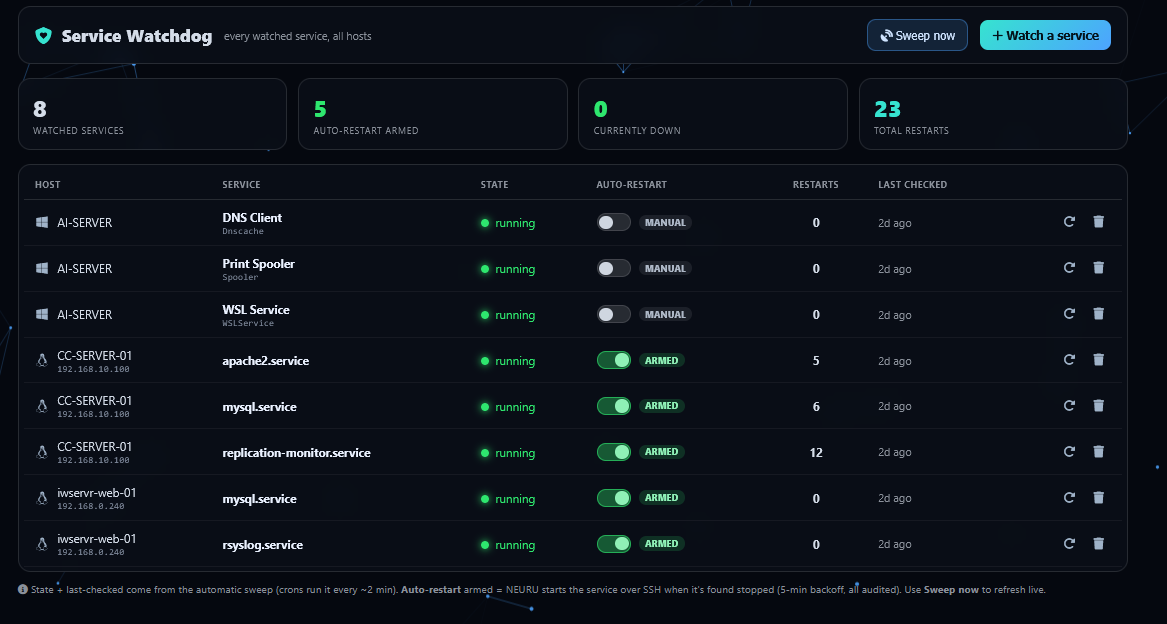This screenshot has width=1167, height=624.
Task: Click bold Sweep now text in footer
Action: coord(951,590)
